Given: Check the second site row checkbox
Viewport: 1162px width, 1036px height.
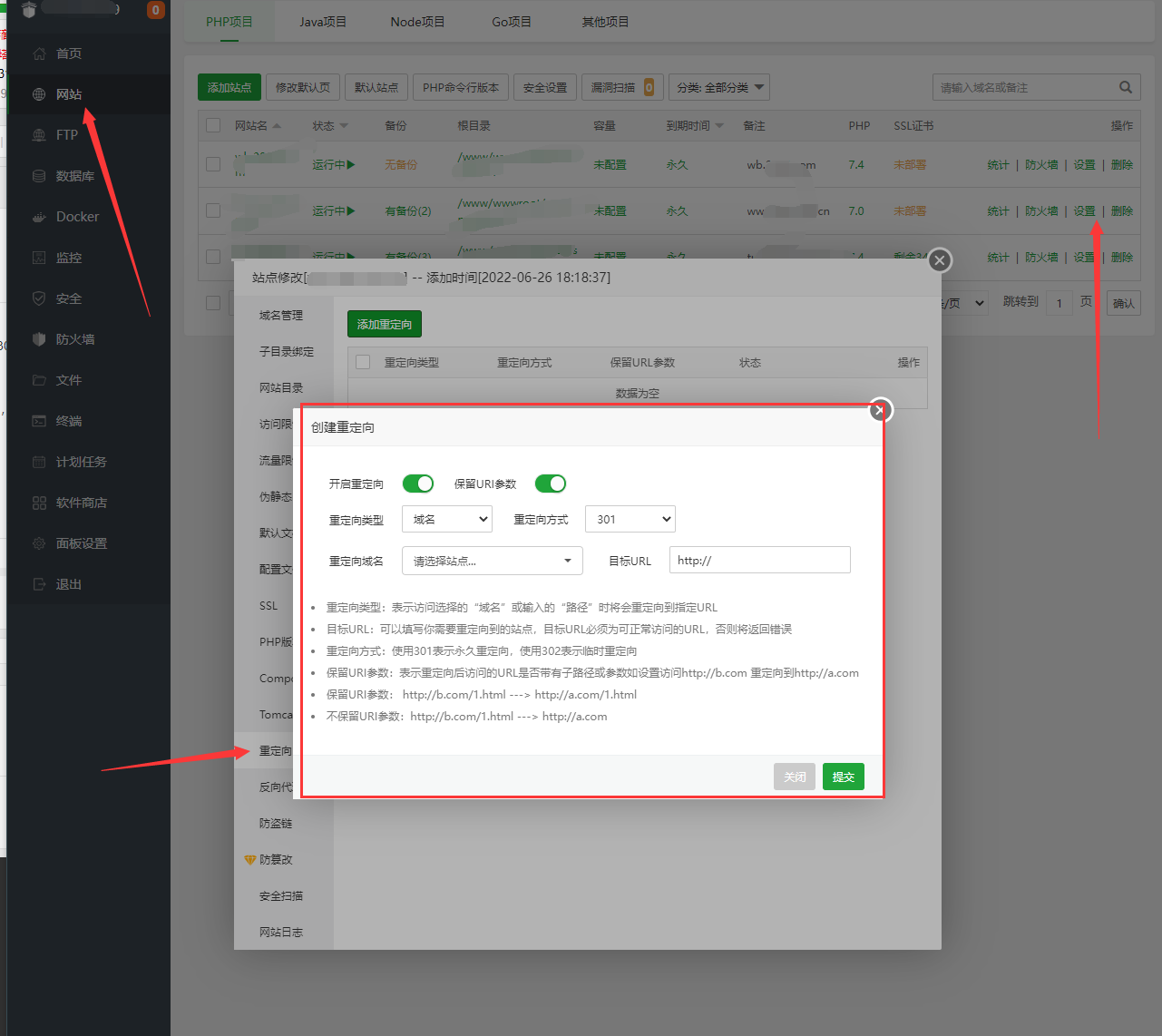Looking at the screenshot, I should coord(213,210).
